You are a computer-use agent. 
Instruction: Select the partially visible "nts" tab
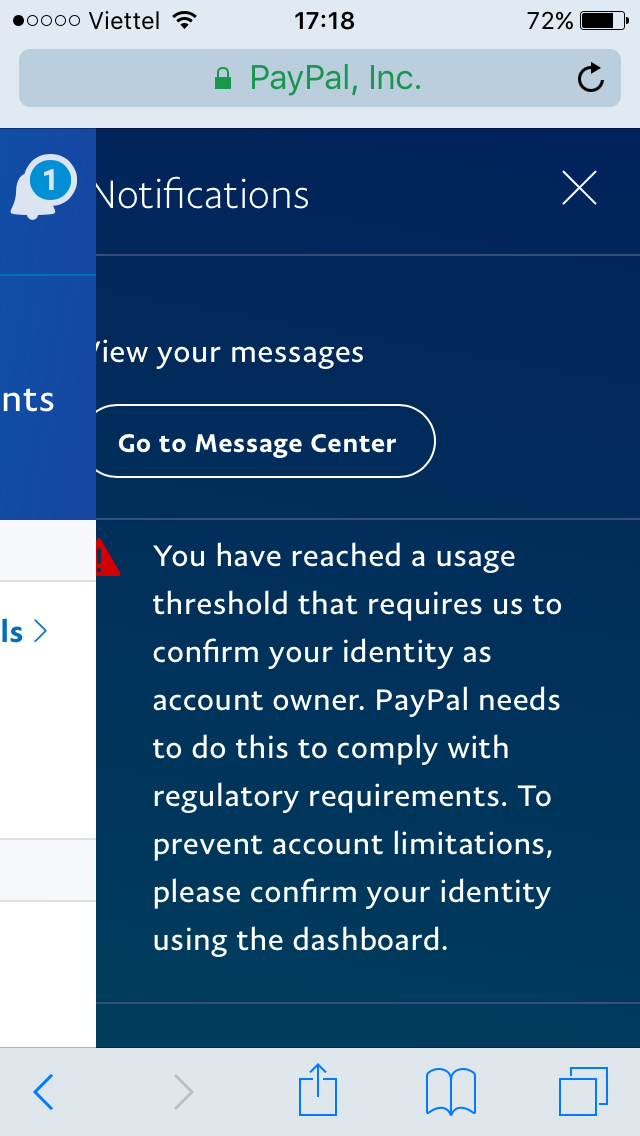(x=28, y=400)
